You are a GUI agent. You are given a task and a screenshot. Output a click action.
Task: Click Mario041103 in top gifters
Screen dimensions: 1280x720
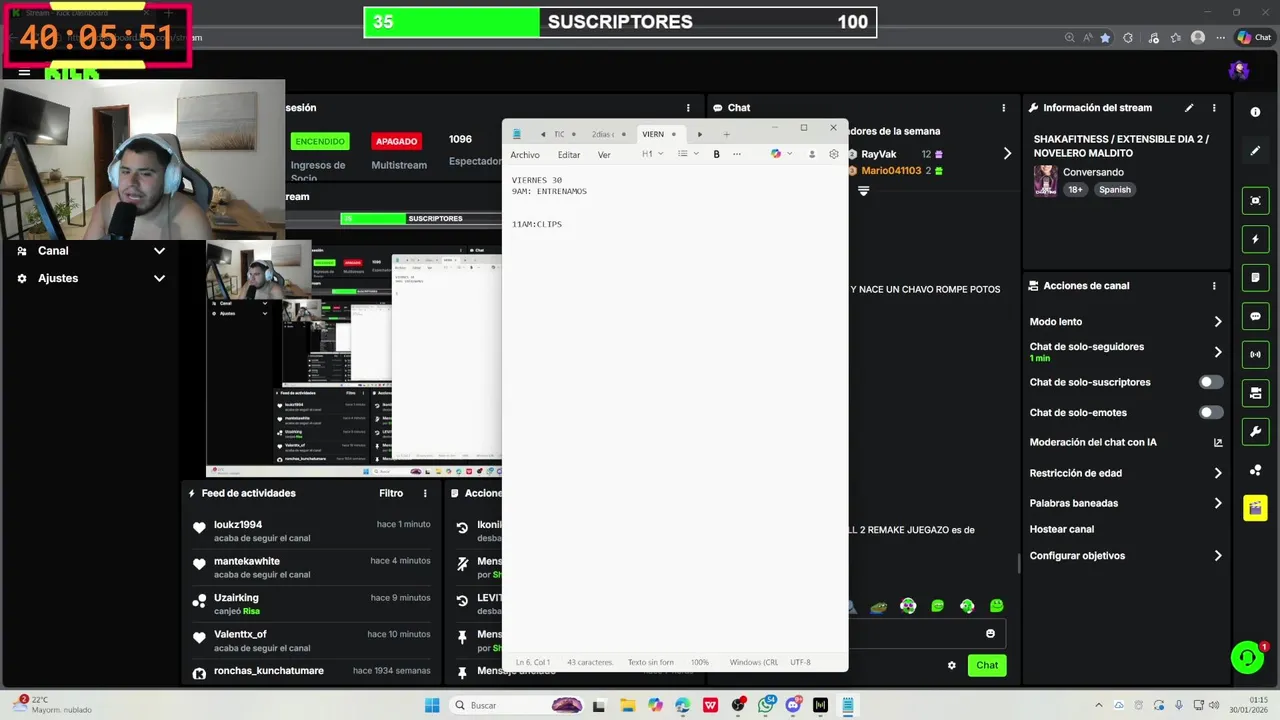893,171
